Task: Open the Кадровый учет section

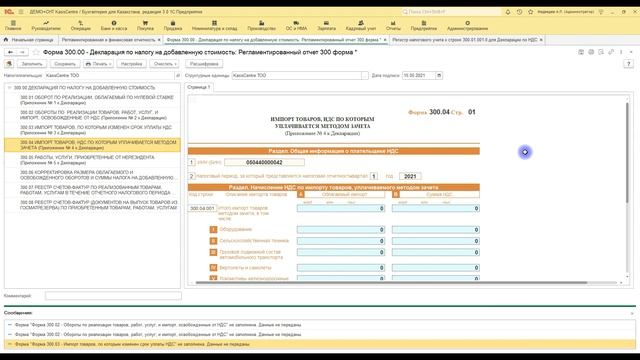Action: [361, 26]
